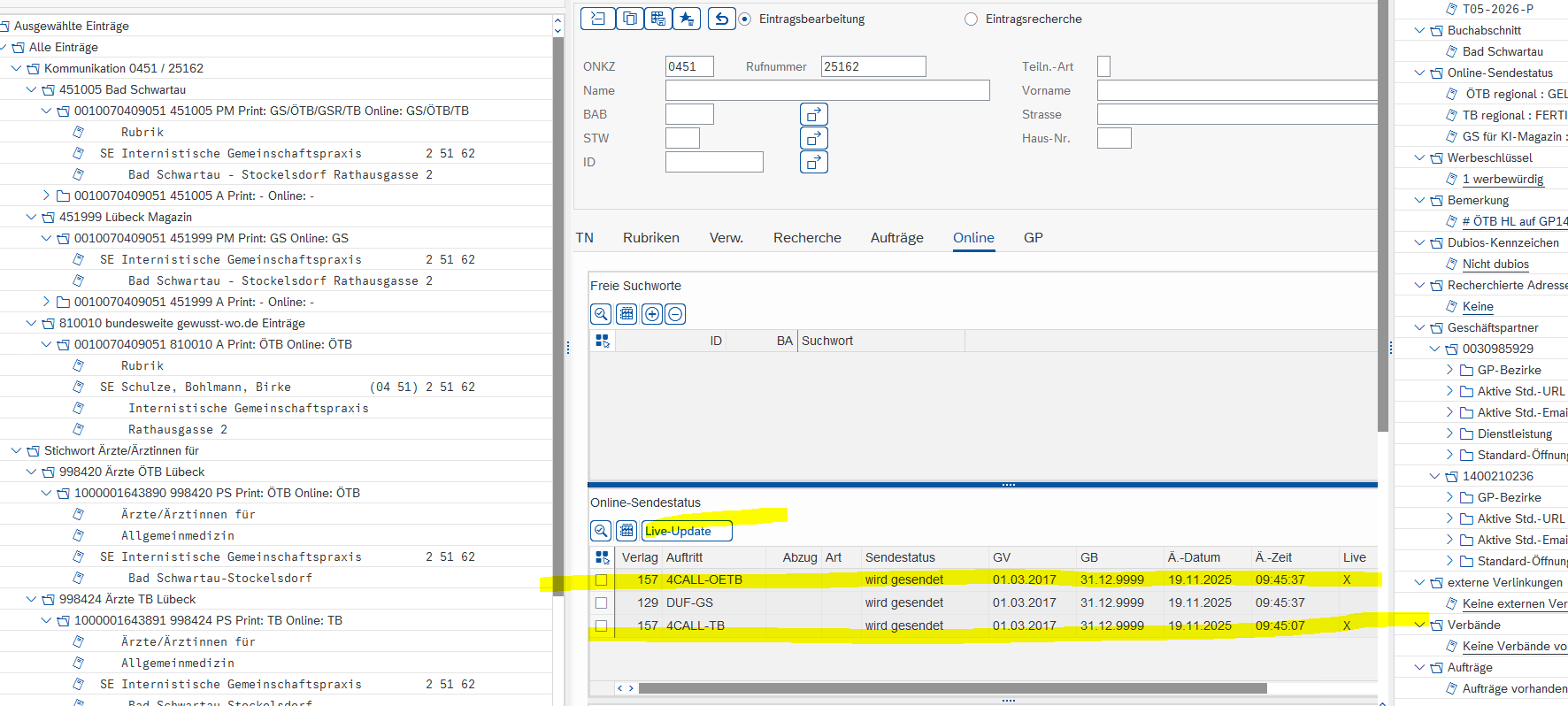Click the undo arrow toolbar button
This screenshot has width=1568, height=706.
pos(722,19)
